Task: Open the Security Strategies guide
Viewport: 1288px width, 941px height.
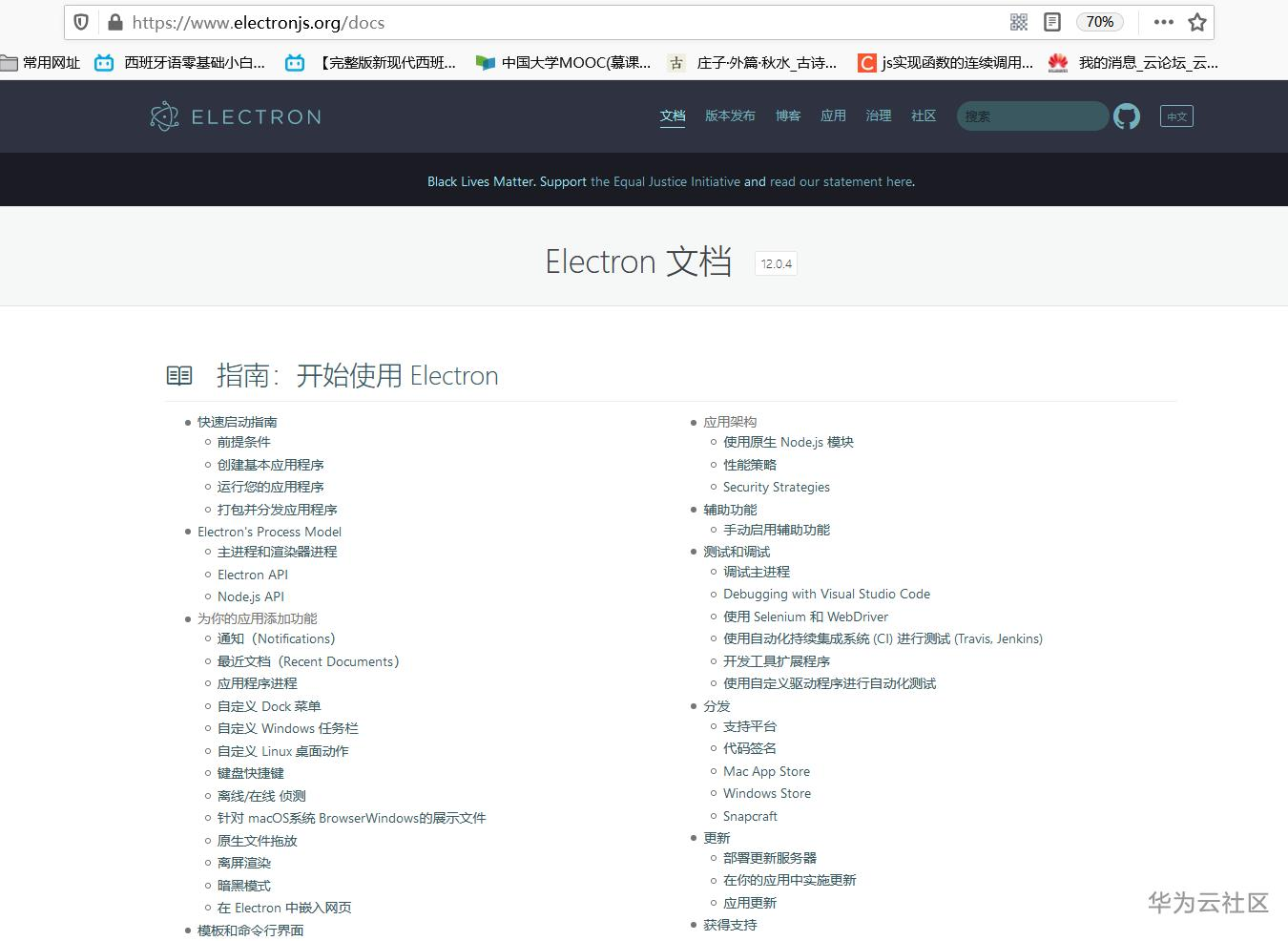Action: click(x=776, y=487)
